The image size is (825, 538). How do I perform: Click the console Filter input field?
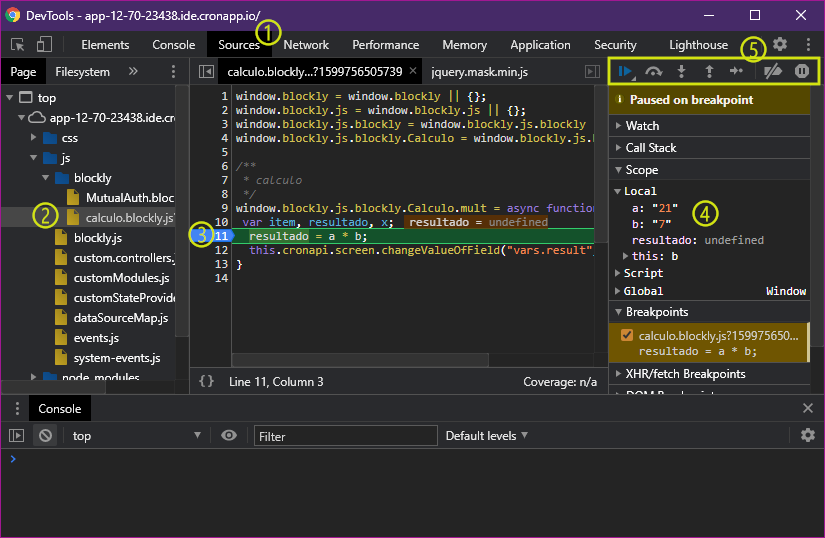click(346, 436)
